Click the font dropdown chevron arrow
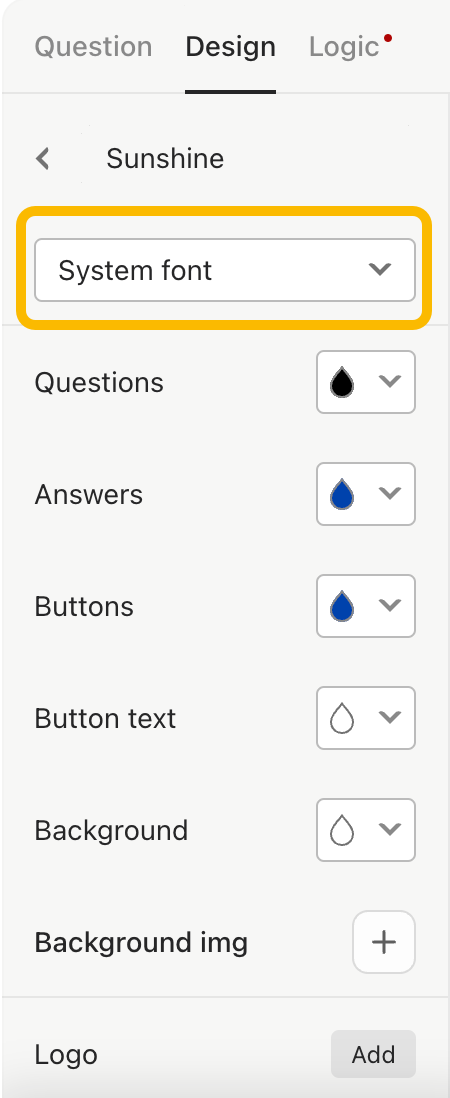450x1098 pixels. pyautogui.click(x=379, y=269)
